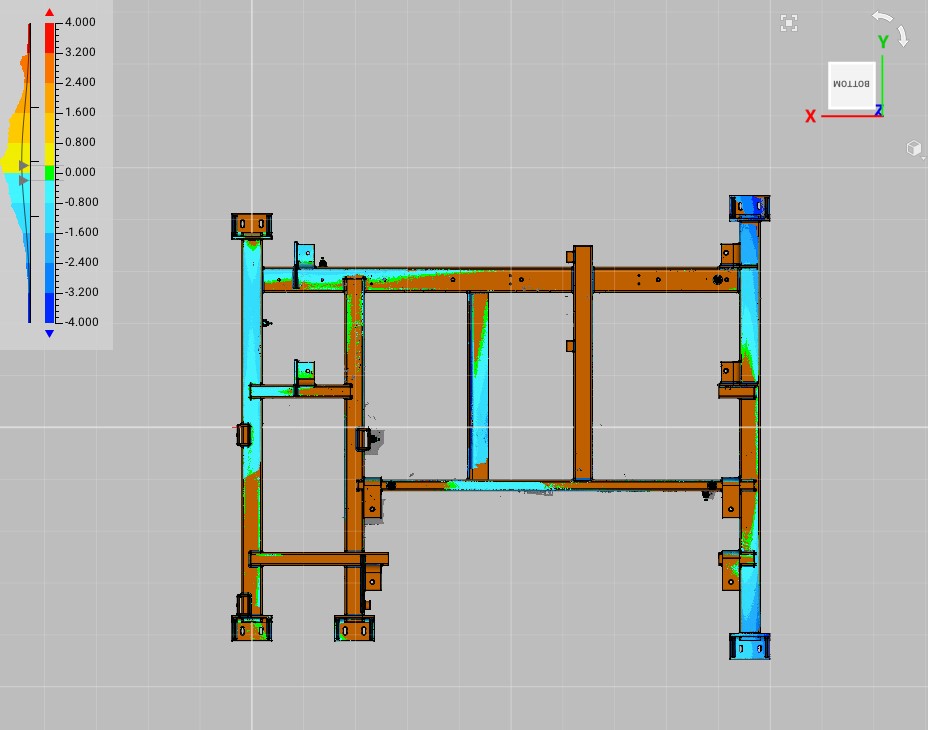
Task: Click the -3.200 scale value
Action: click(x=81, y=292)
